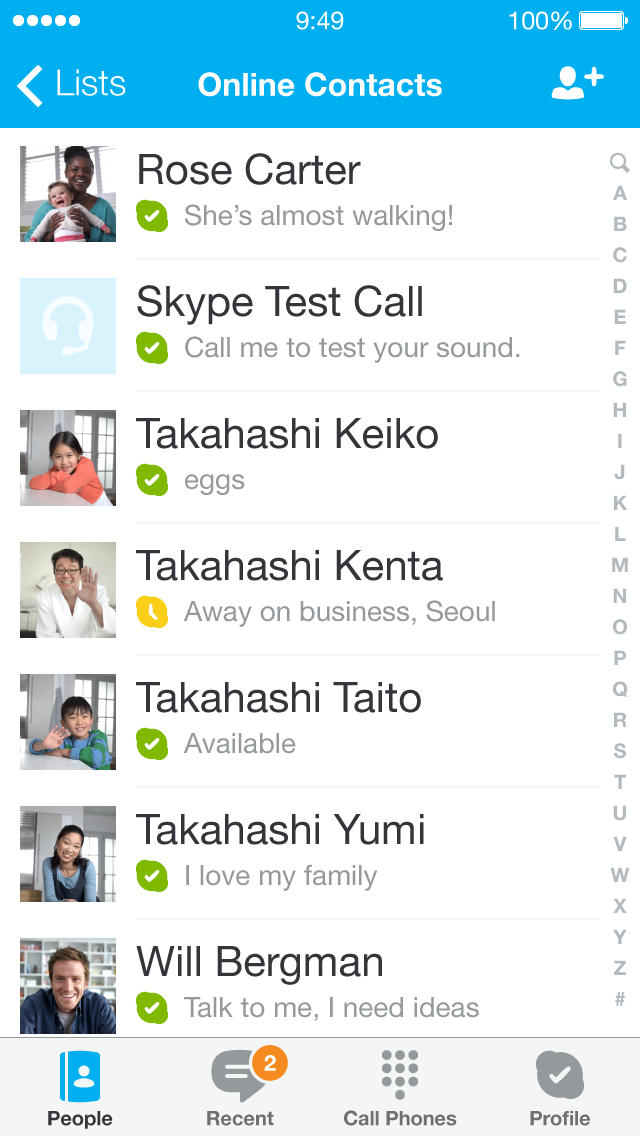Tap Takahashi Kenta's yellow away status icon
640x1136 pixels.
coord(152,611)
